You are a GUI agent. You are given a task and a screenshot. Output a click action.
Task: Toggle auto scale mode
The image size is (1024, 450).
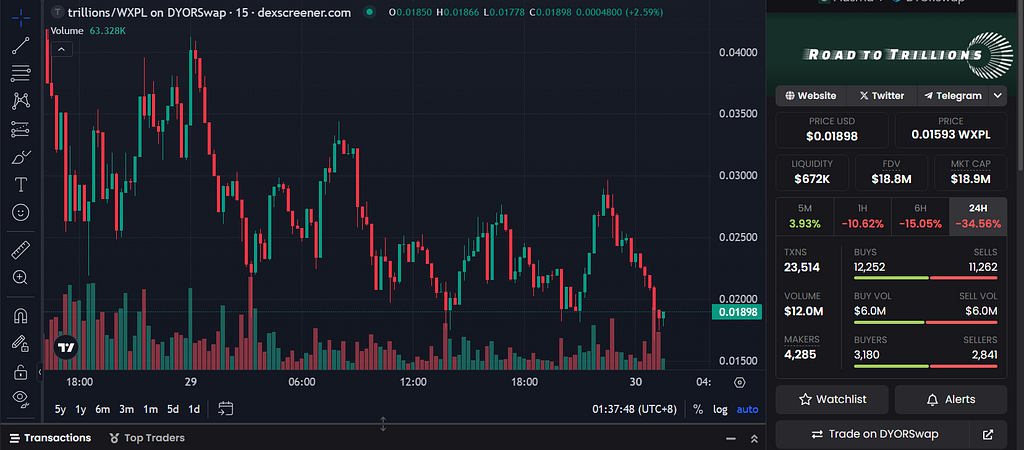[747, 410]
